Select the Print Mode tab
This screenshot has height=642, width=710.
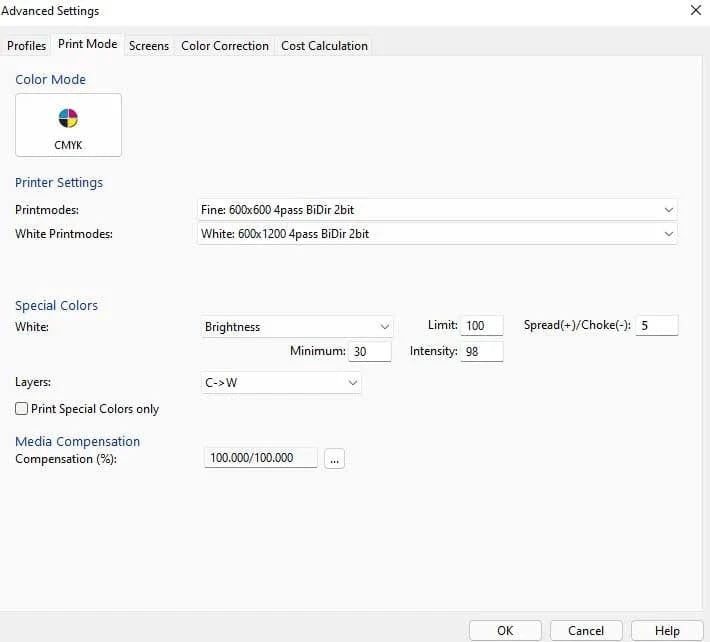coord(88,44)
